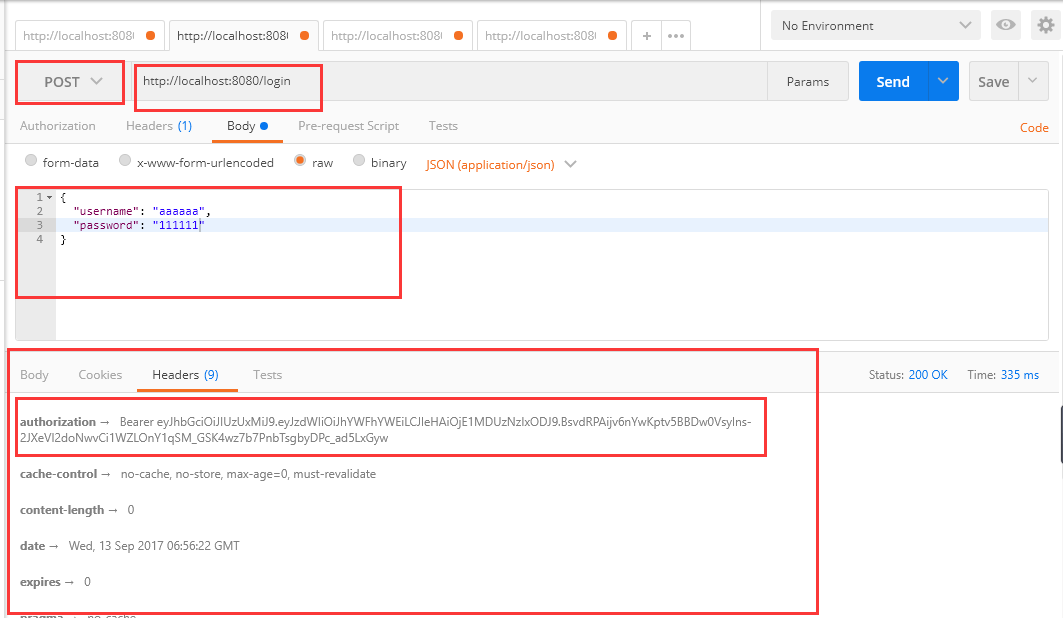This screenshot has width=1063, height=618.
Task: Click the cache-control header value
Action: 248,474
